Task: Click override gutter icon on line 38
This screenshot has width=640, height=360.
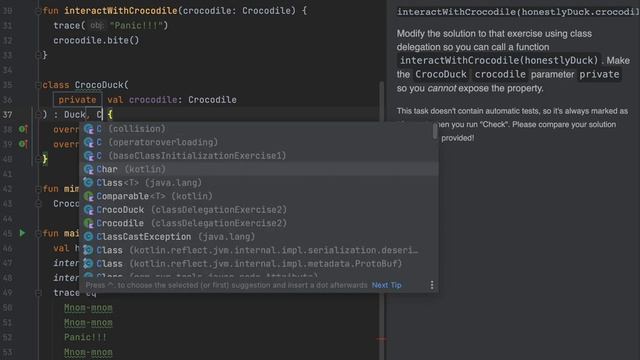Action: click(23, 129)
